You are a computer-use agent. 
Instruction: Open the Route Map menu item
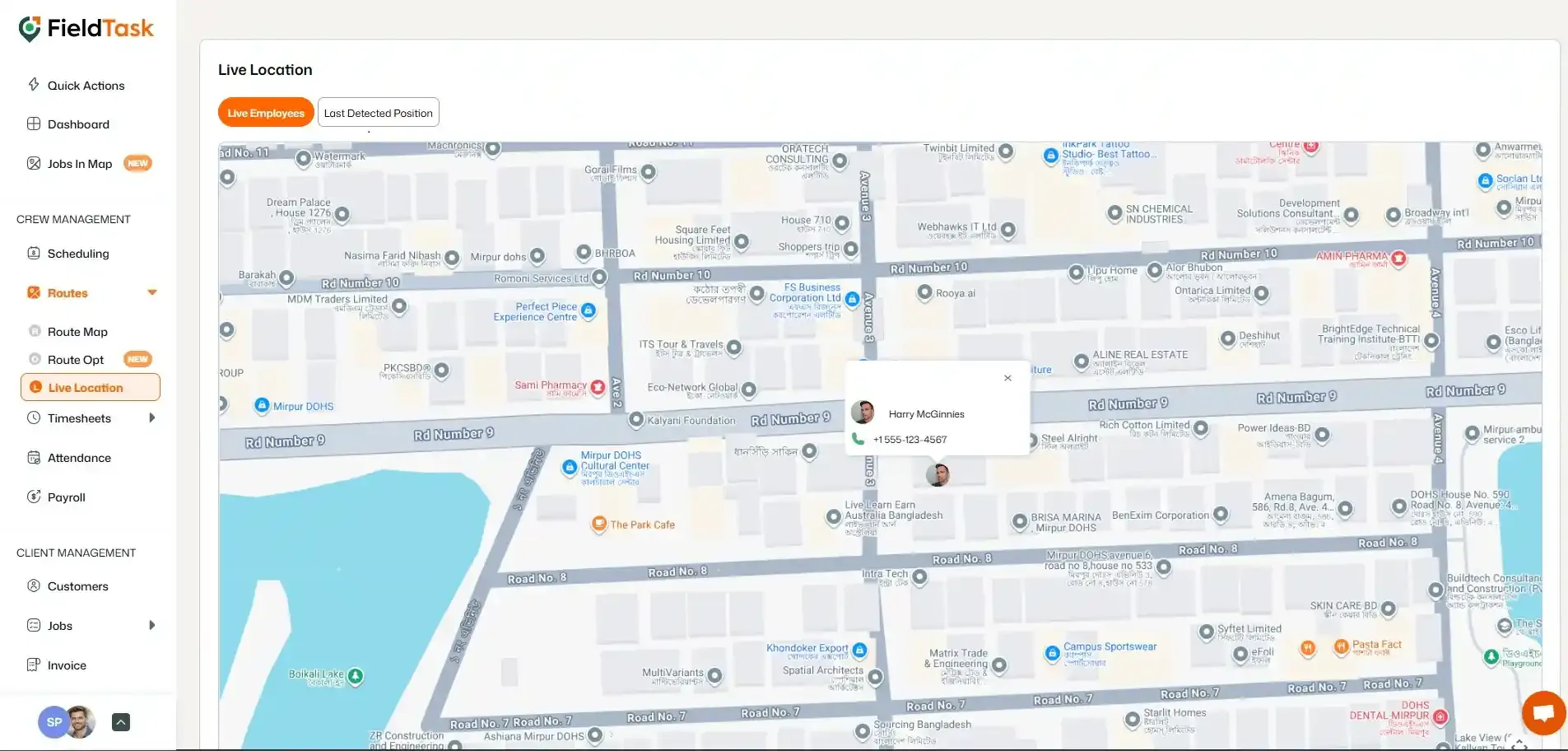77,331
